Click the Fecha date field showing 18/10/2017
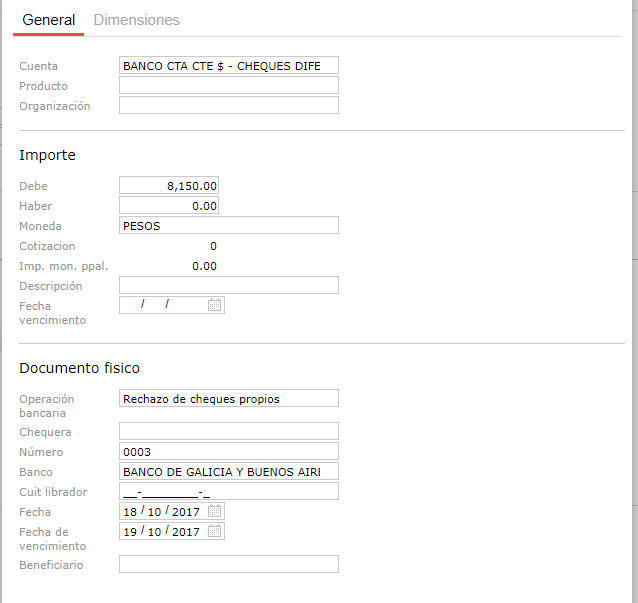 [161, 511]
